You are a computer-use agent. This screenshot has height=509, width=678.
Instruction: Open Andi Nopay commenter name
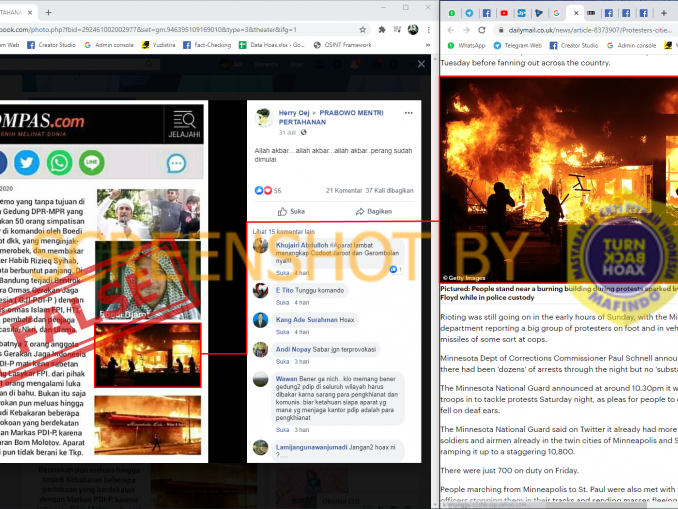coord(293,349)
